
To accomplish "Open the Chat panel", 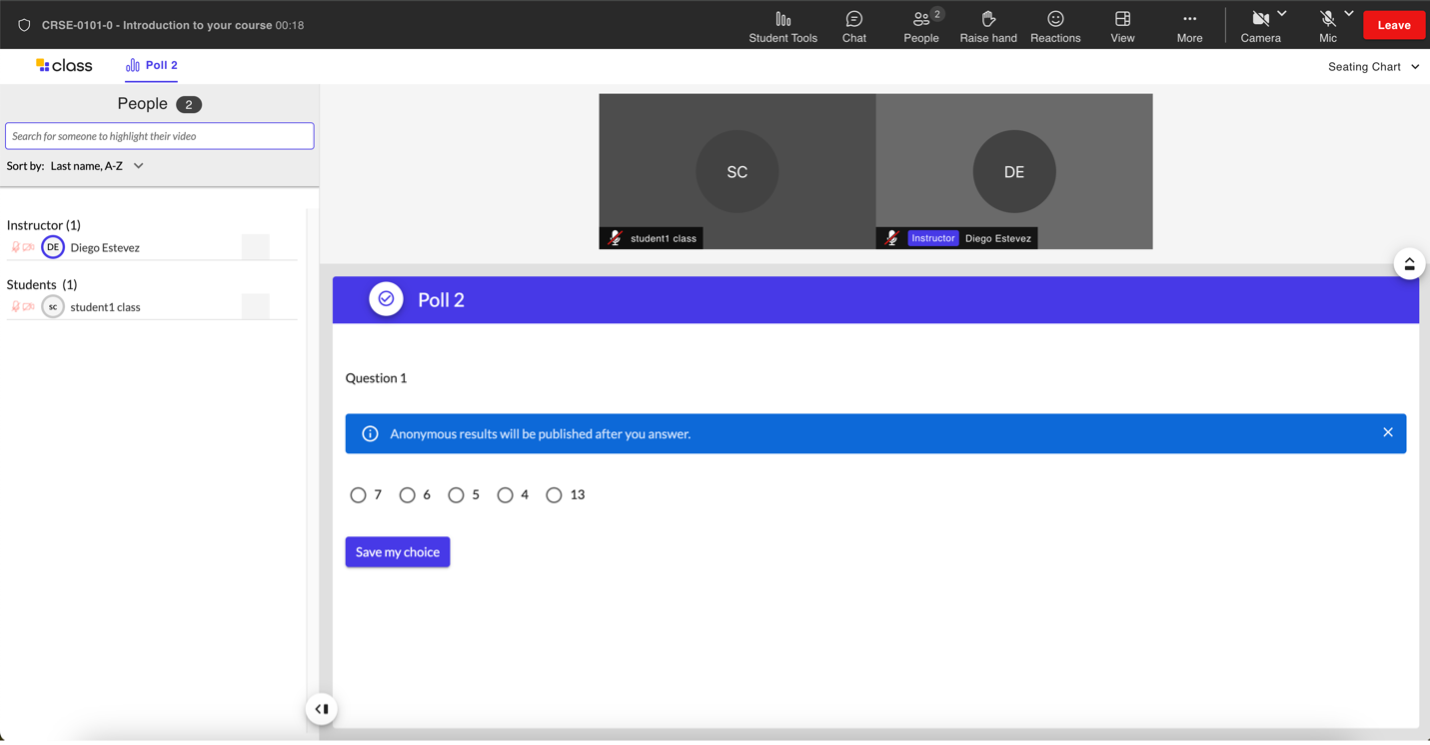I will tap(854, 26).
